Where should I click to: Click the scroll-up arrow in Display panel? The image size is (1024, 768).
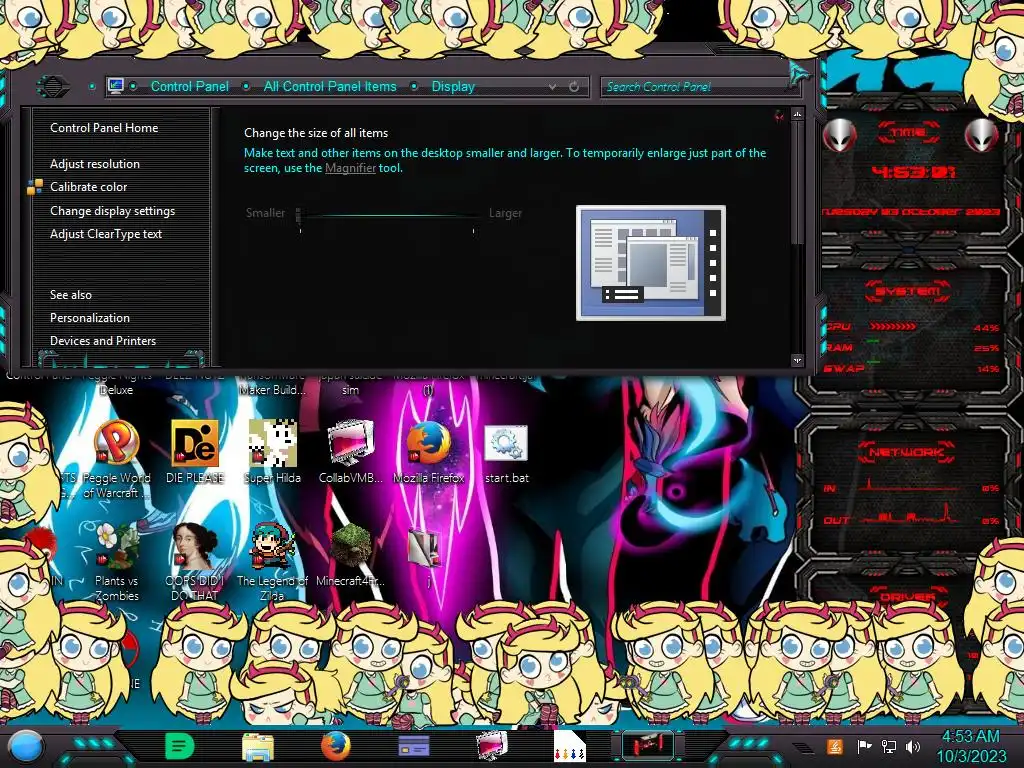[x=797, y=114]
